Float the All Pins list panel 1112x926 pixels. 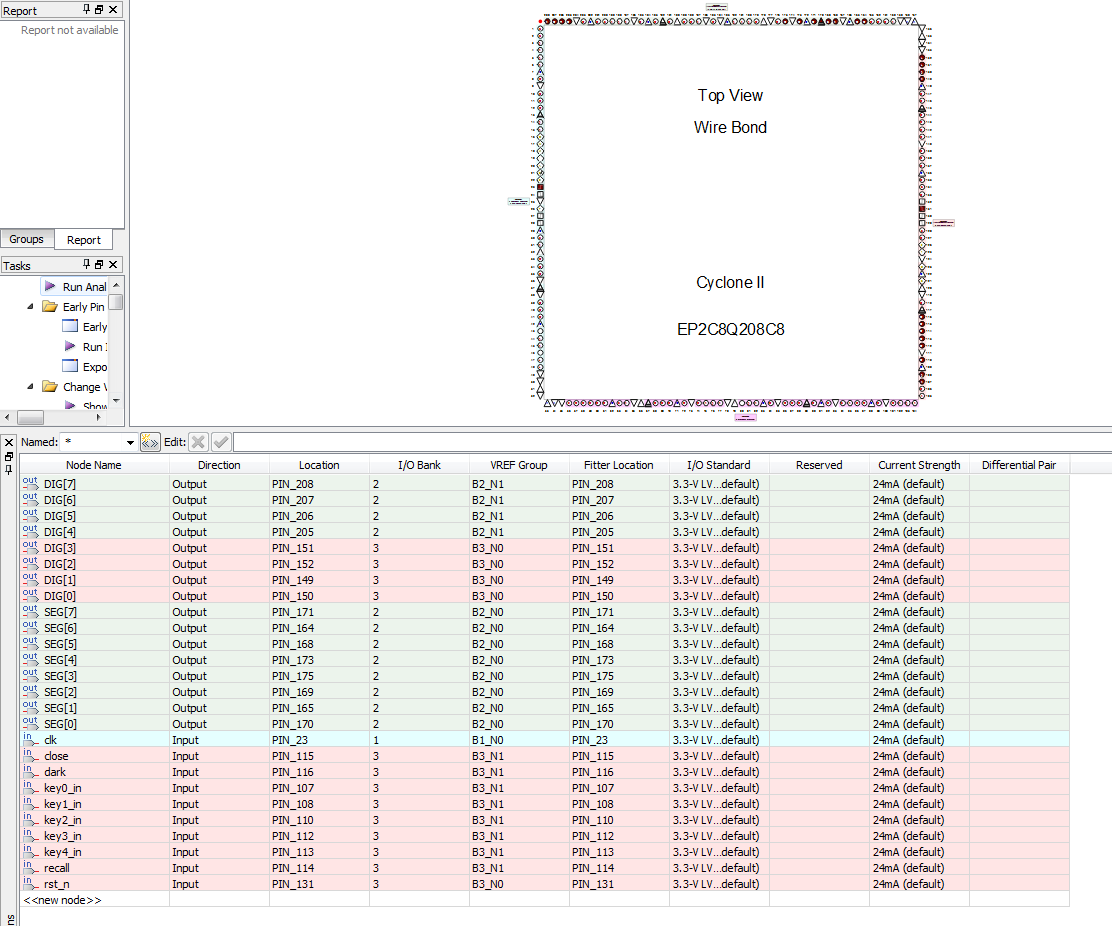click(9, 456)
